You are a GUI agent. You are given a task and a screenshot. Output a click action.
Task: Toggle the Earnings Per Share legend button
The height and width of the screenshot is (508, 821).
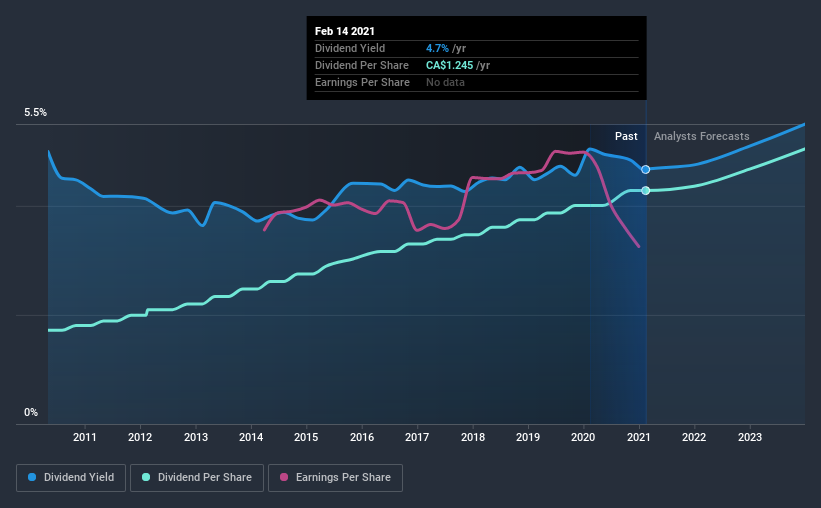335,478
